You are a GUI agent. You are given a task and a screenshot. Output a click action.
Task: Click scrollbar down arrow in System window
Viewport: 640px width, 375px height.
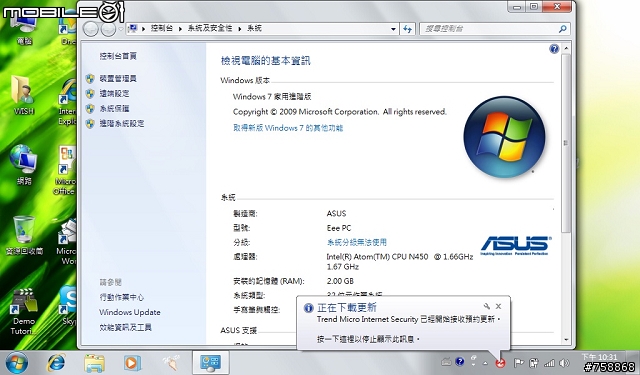[x=566, y=340]
